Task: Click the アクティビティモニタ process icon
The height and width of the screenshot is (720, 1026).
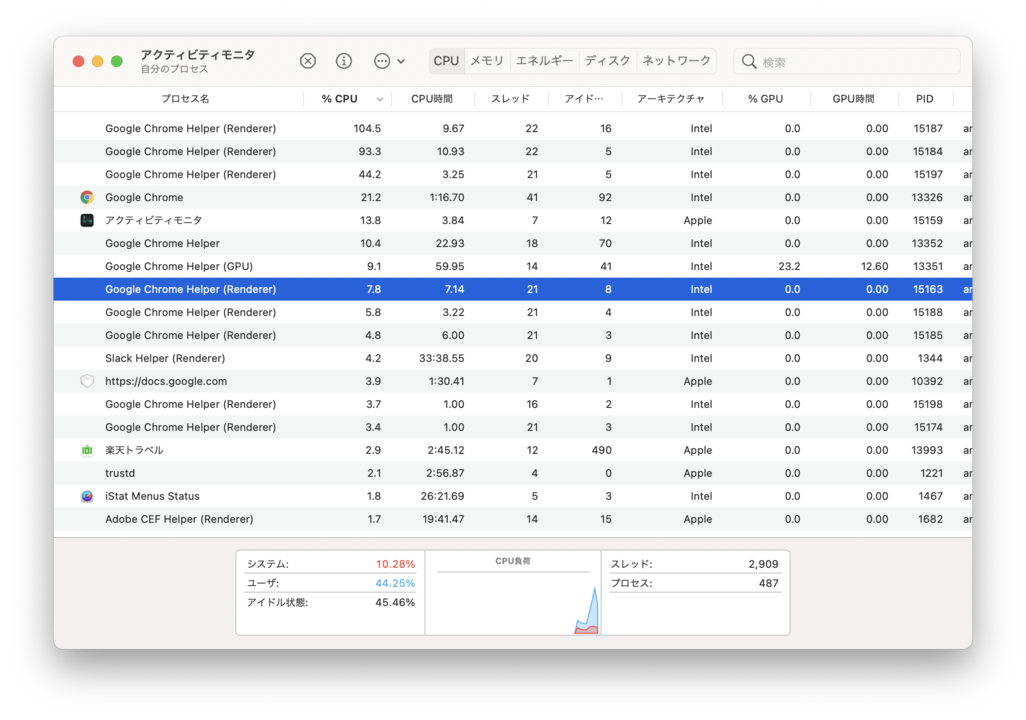Action: 87,220
